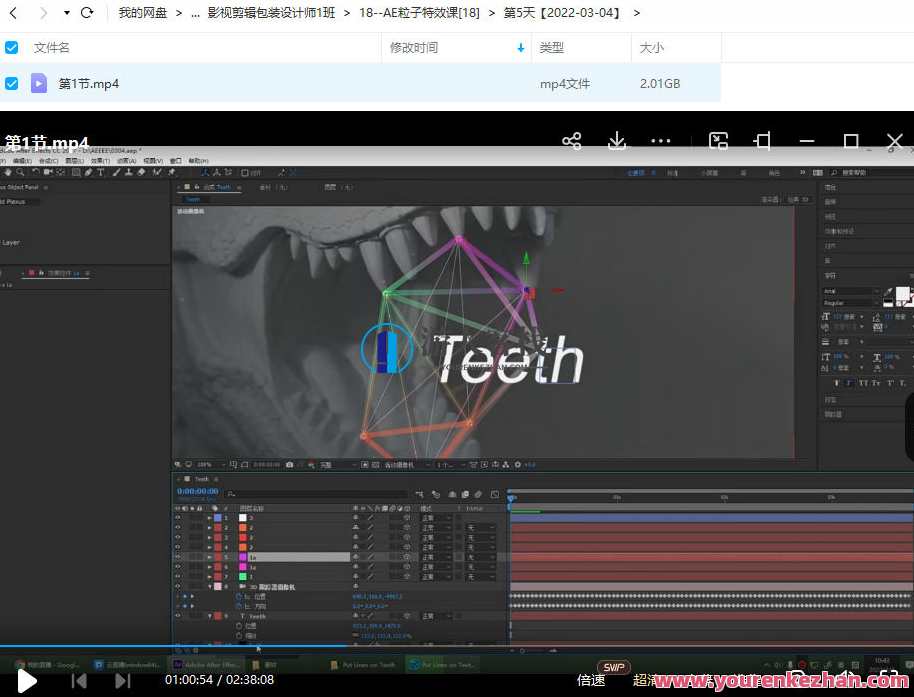Viewport: 914px width, 697px height.
Task: Click the share icon in video player
Action: click(572, 141)
